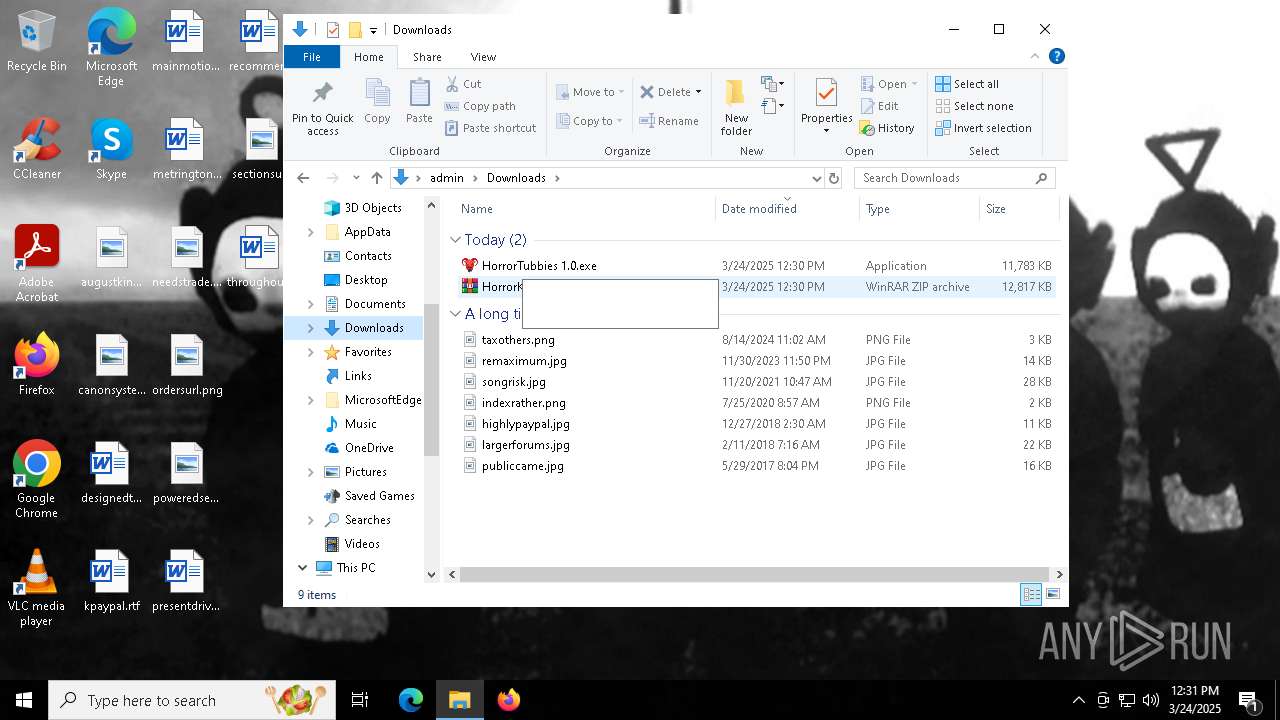Click Windows Start button

(24, 700)
